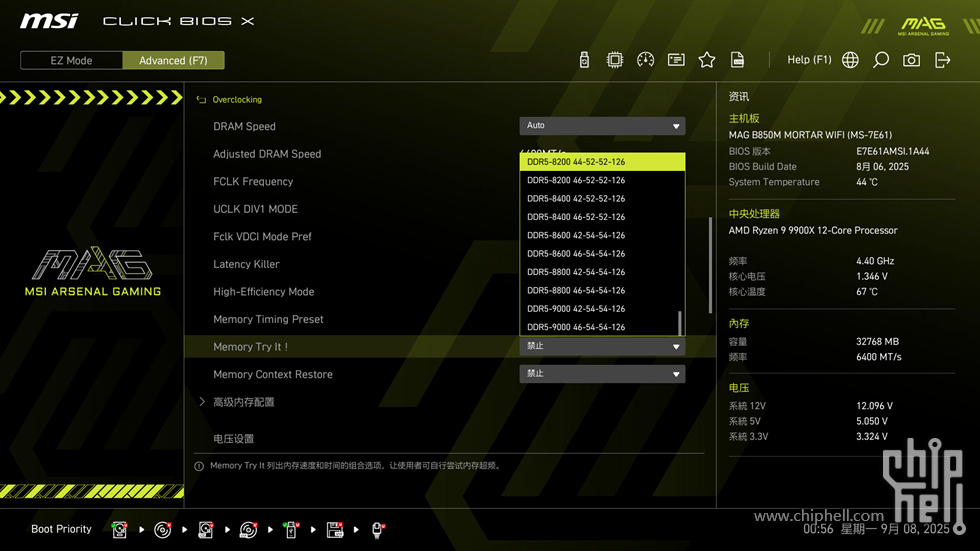980x551 pixels.
Task: Click the exit door icon
Action: point(942,60)
